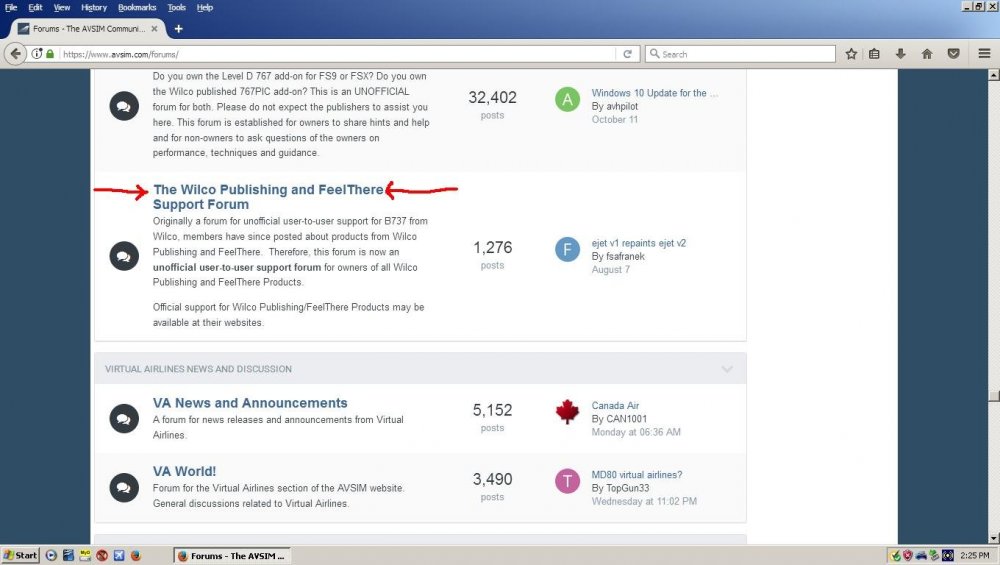Open ejet v1 repaints ejet v2 topic
1000x565 pixels.
(638, 243)
